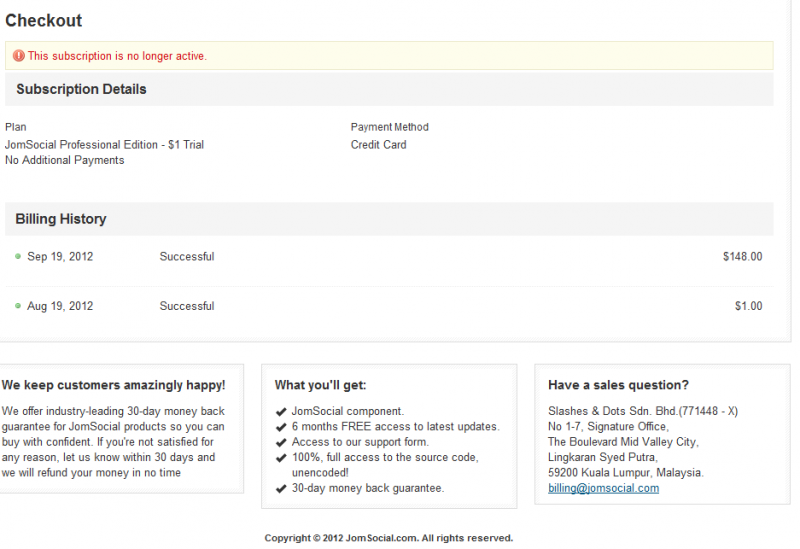Click the $148.00 amount
800x549 pixels.
pyautogui.click(x=742, y=256)
